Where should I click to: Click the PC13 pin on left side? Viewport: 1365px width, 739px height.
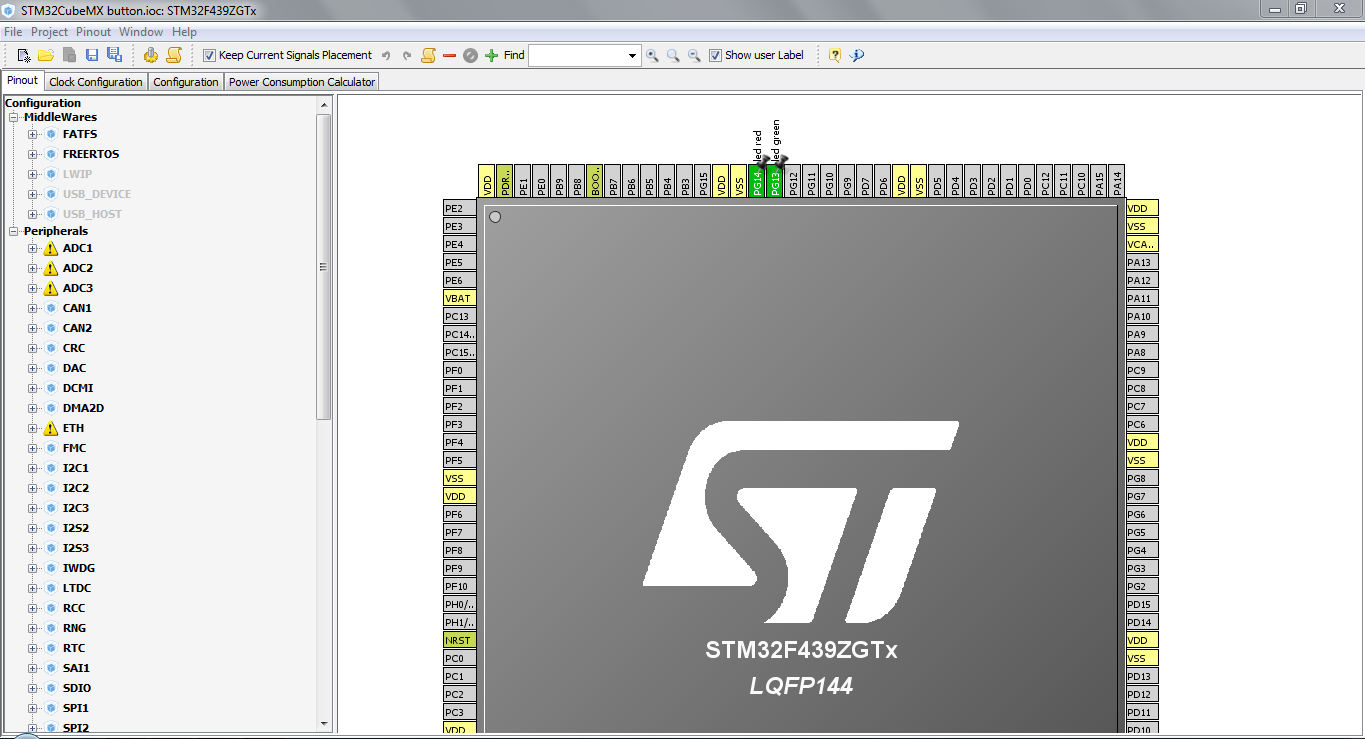460,316
